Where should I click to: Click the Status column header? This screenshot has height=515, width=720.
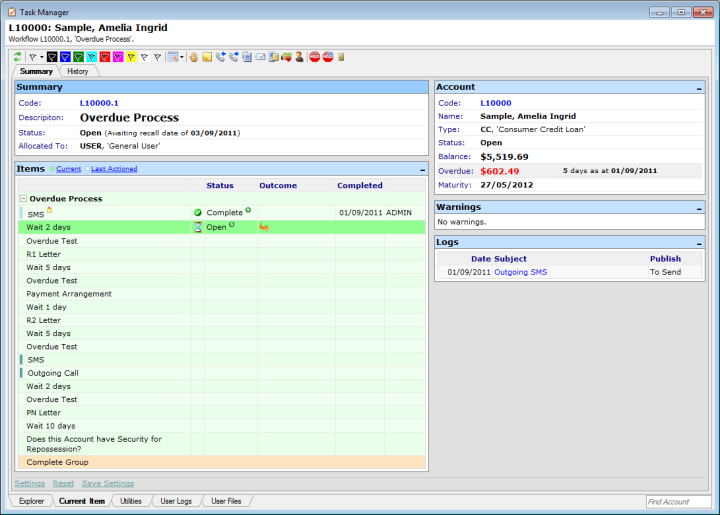click(x=220, y=185)
